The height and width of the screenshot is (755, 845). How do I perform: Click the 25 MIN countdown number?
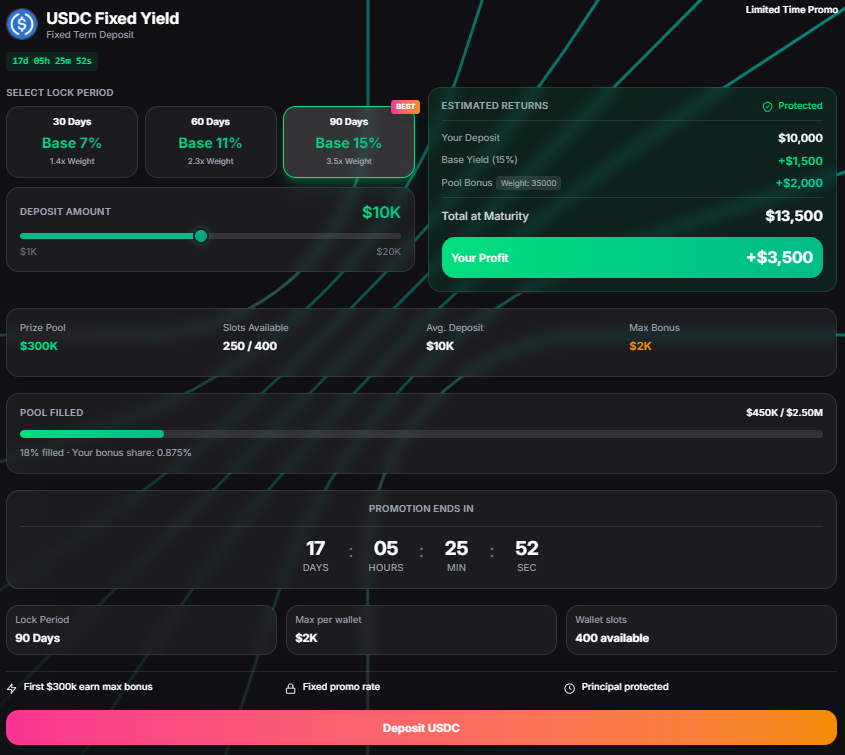(x=456, y=549)
